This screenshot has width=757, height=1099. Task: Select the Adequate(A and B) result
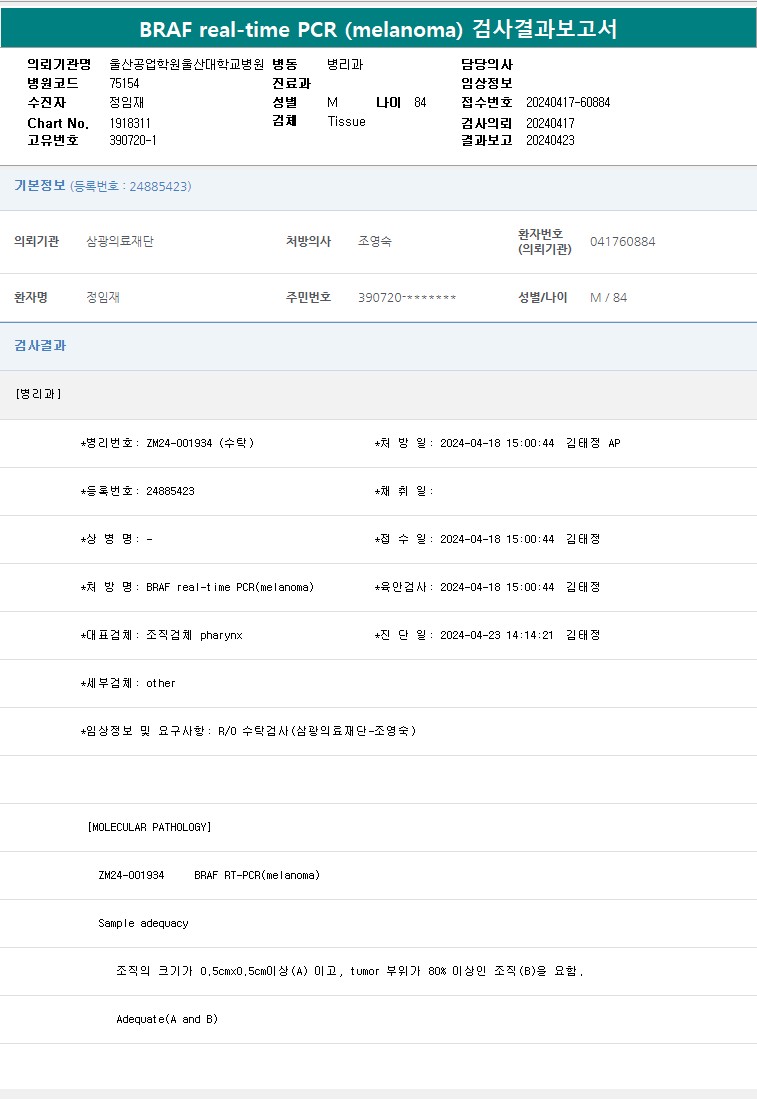(167, 1019)
